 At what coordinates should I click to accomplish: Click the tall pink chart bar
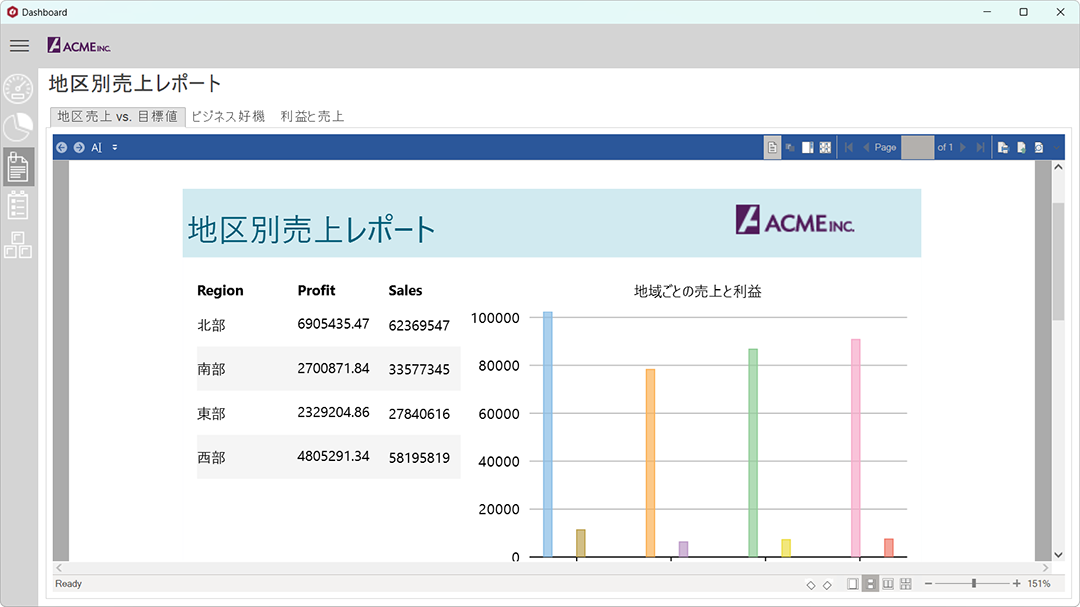click(855, 448)
